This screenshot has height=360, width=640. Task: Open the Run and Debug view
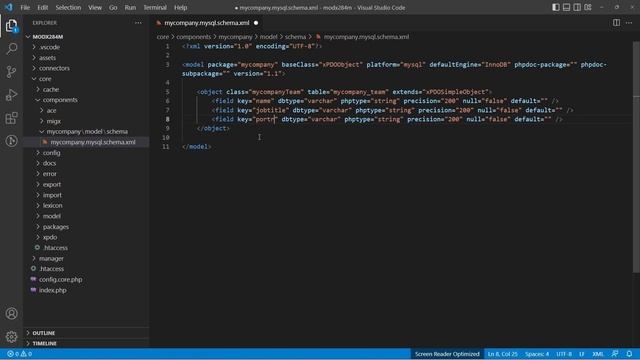[11, 95]
